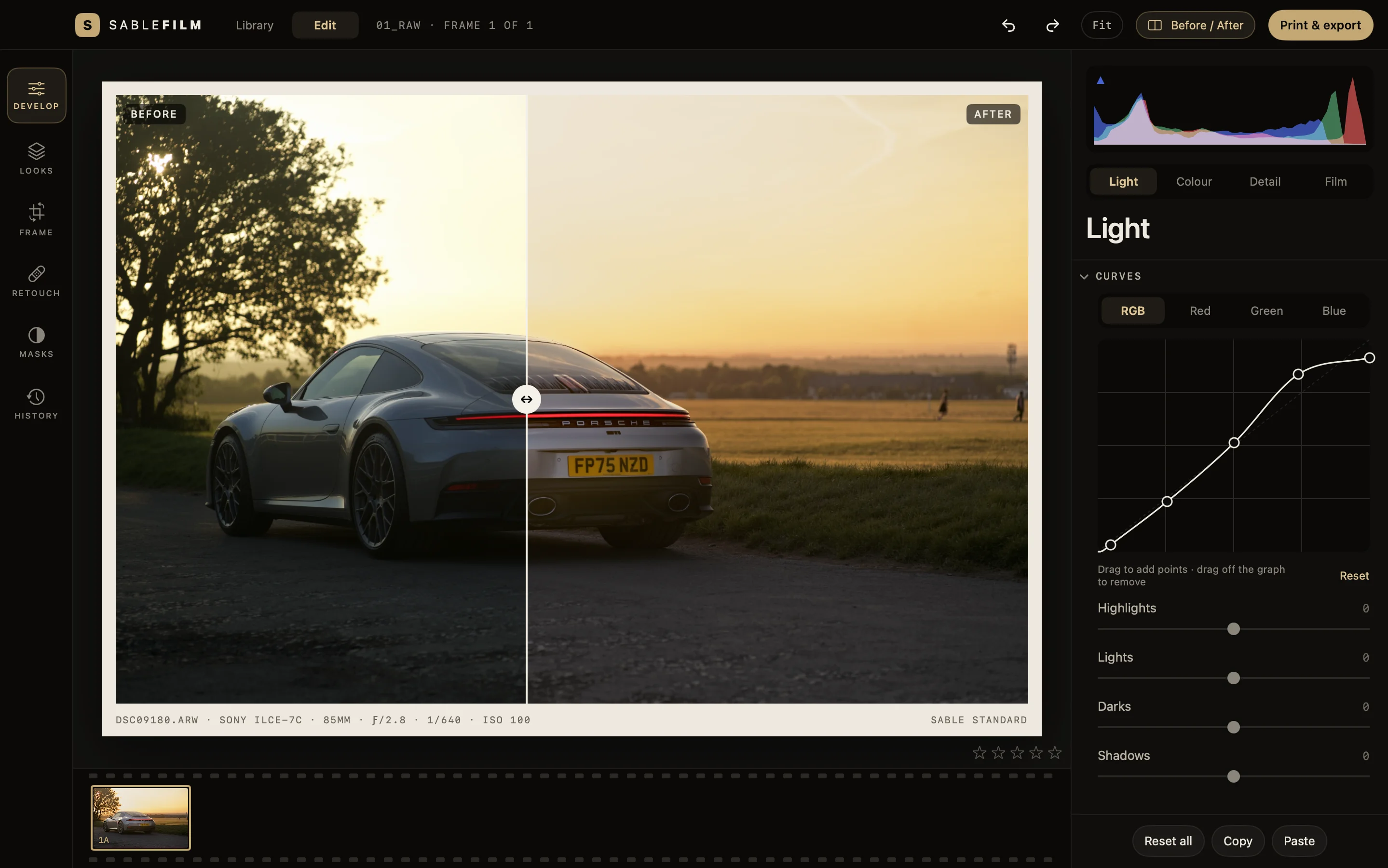Viewport: 1388px width, 868px height.
Task: Open the Masks panel
Action: [36, 341]
